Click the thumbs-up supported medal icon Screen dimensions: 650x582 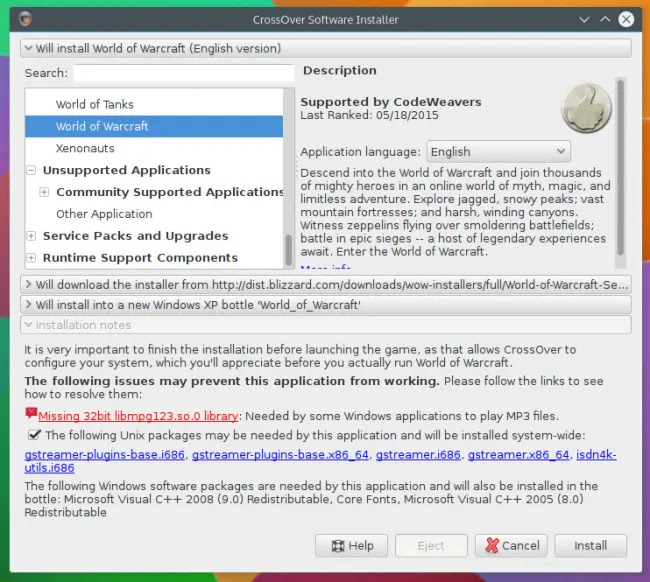coord(586,108)
